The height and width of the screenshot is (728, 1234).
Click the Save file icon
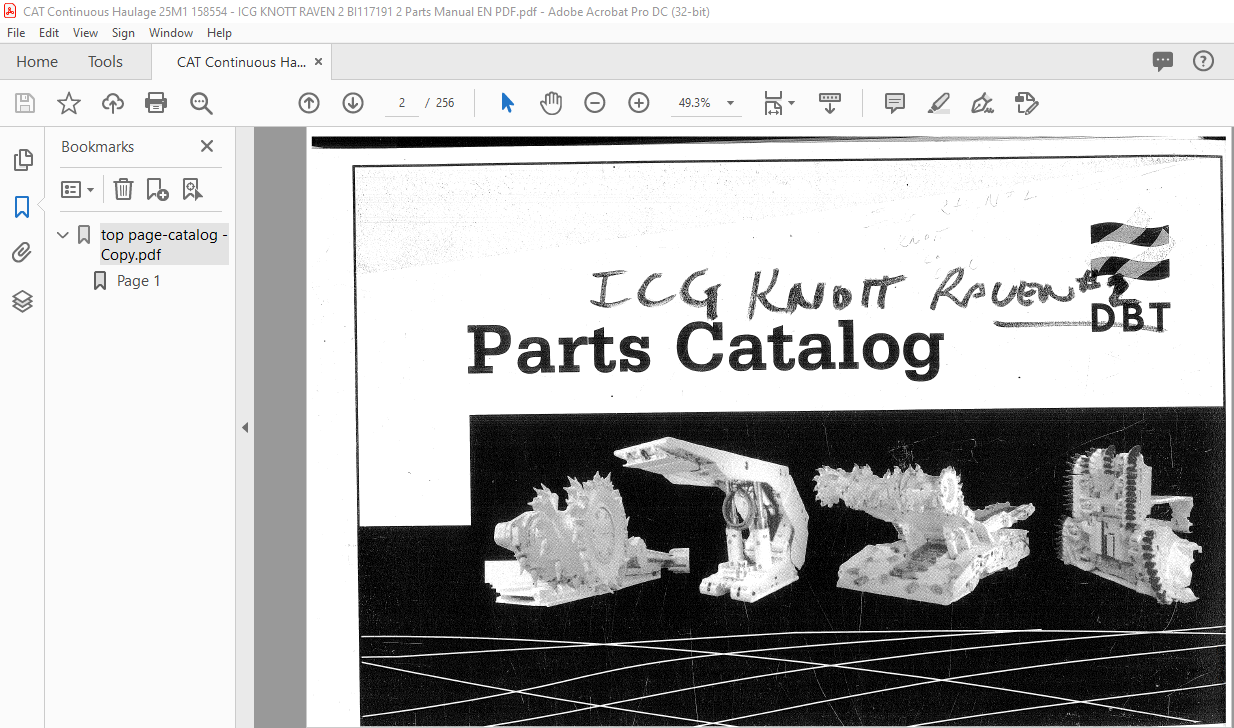(25, 103)
